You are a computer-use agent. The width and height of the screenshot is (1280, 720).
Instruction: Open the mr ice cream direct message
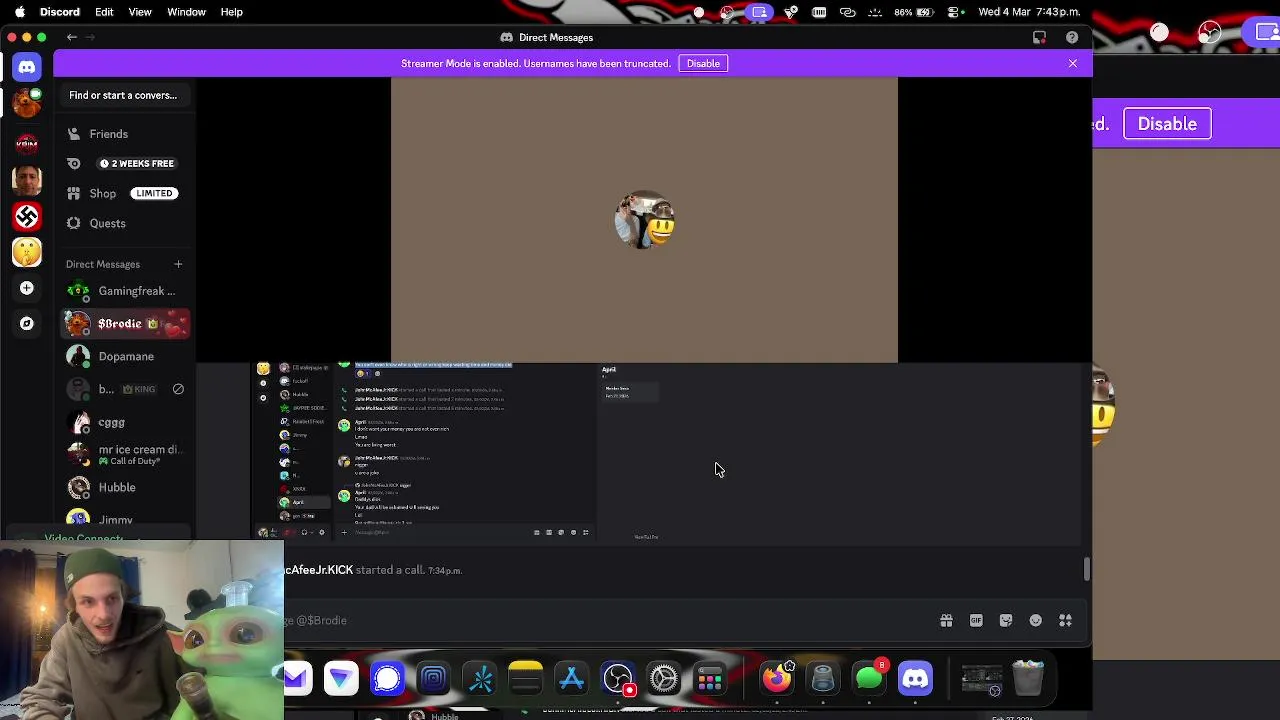pyautogui.click(x=125, y=455)
